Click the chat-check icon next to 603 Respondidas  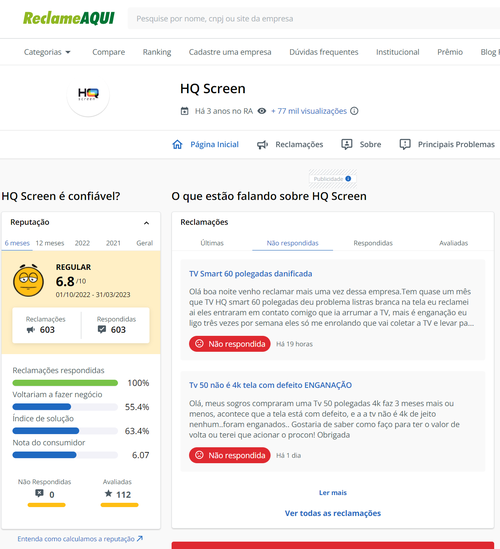[x=102, y=329]
